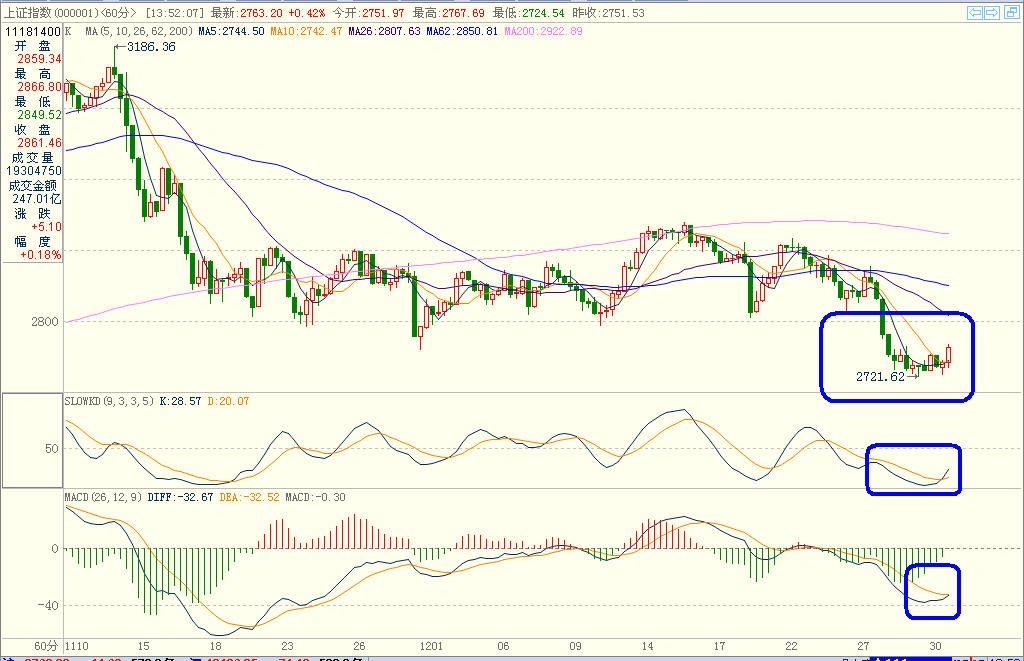Click the 60分 period label at bottom left

(46, 646)
